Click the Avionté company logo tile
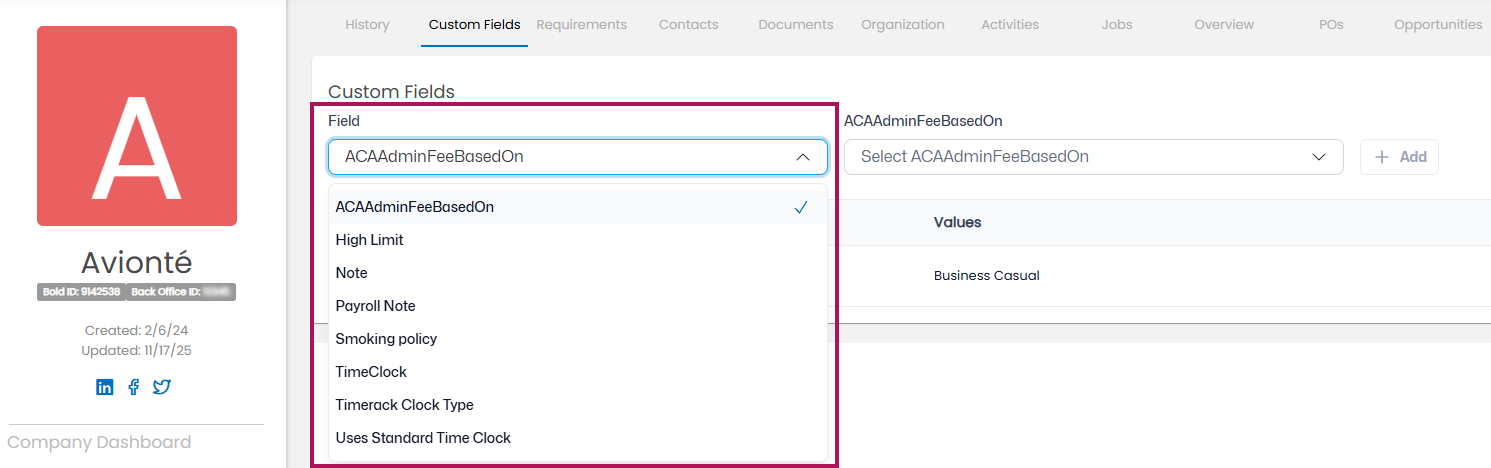Image resolution: width=1491 pixels, height=468 pixels. (x=137, y=126)
